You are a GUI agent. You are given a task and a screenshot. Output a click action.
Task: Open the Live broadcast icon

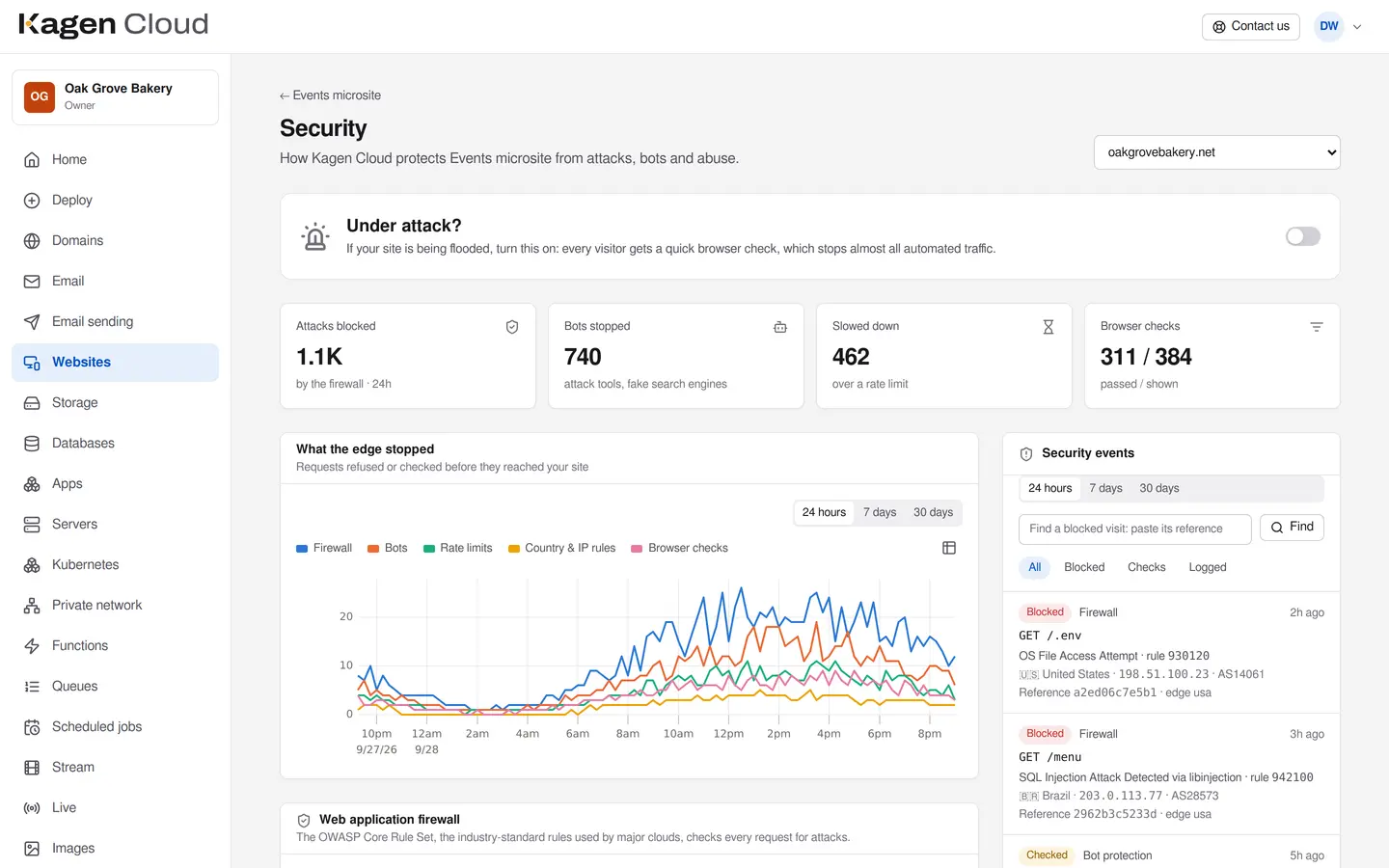(x=32, y=808)
